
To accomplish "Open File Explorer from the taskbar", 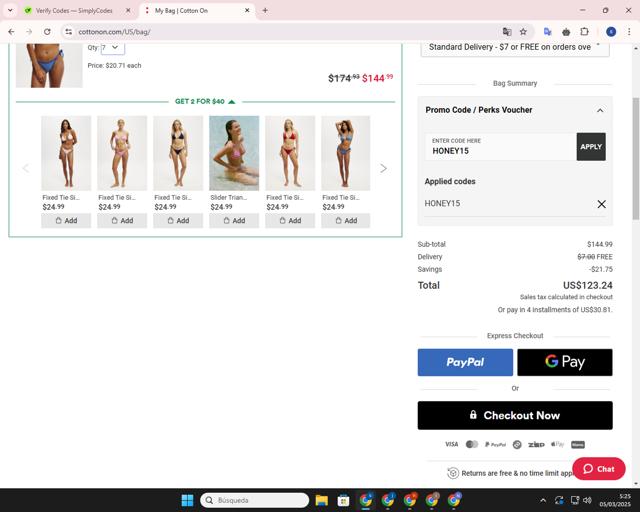I will (x=322, y=500).
